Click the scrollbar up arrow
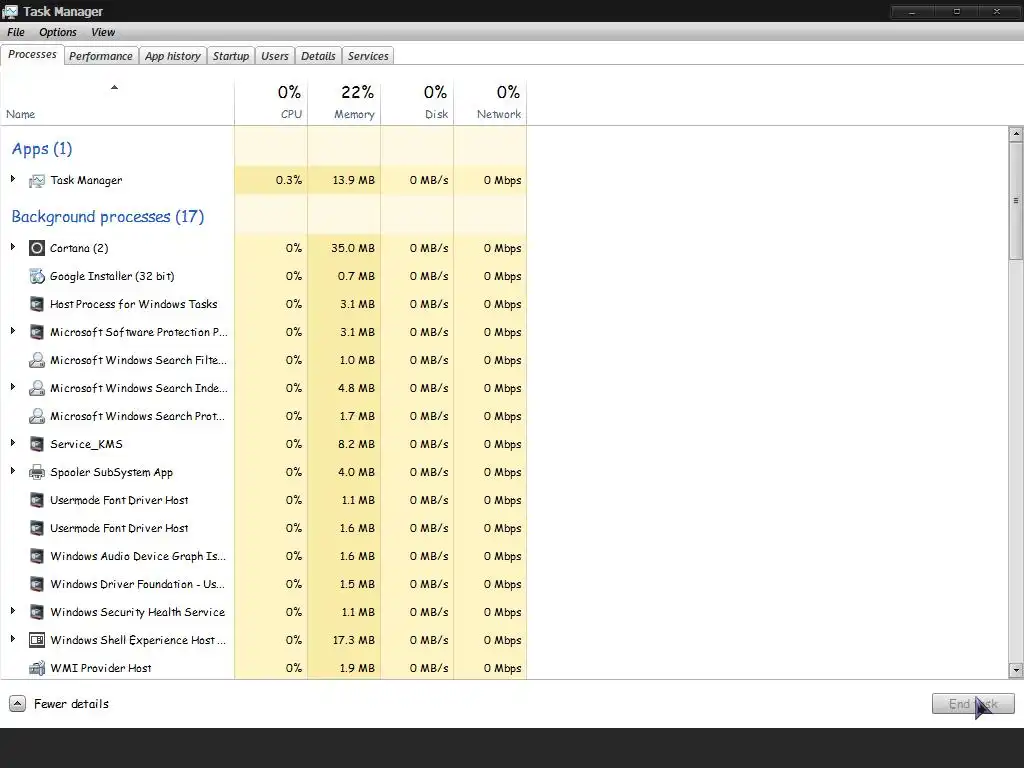The height and width of the screenshot is (768, 1024). (x=1016, y=134)
